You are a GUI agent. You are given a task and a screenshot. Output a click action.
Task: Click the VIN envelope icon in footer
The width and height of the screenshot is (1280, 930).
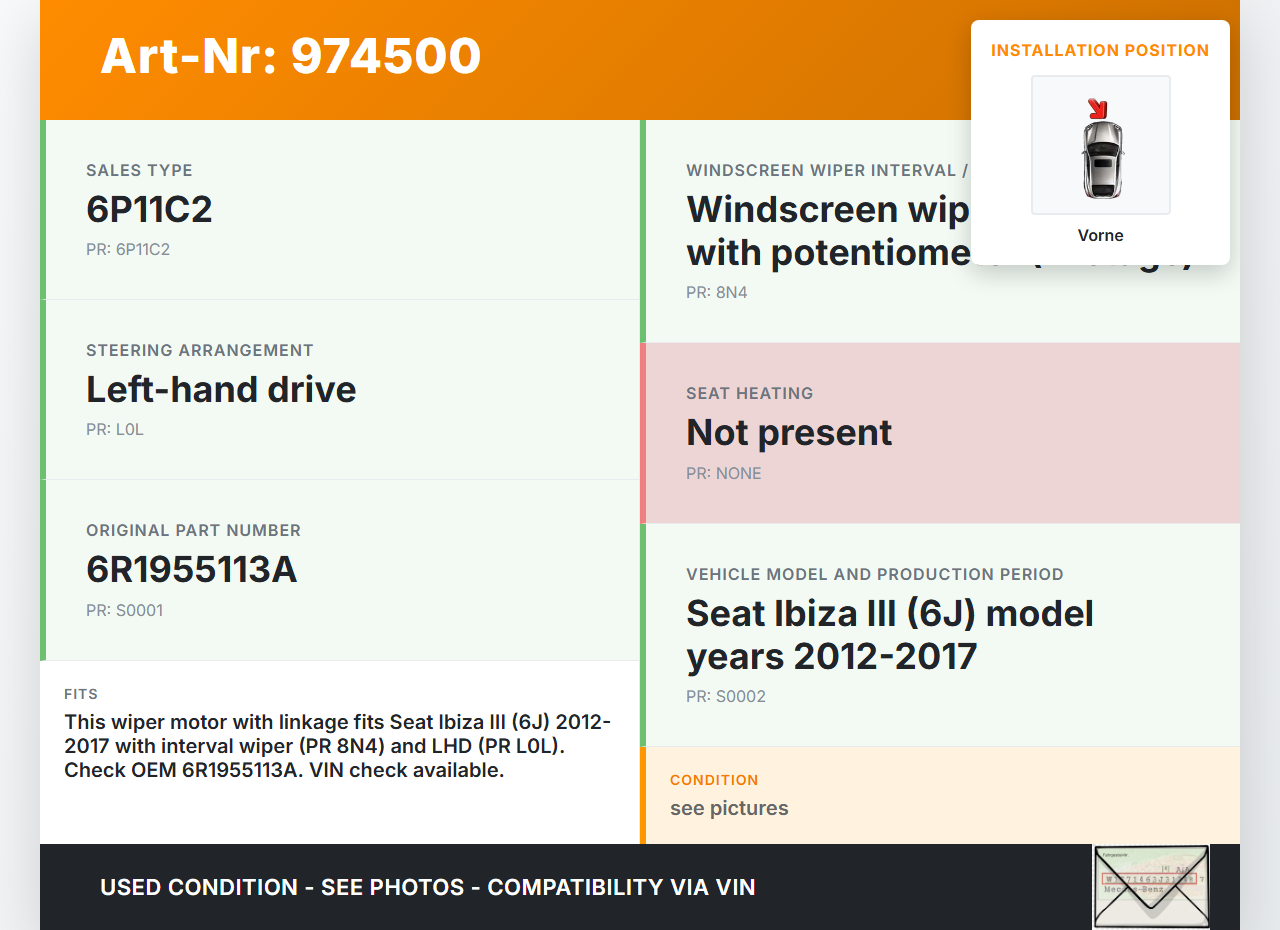click(1151, 887)
